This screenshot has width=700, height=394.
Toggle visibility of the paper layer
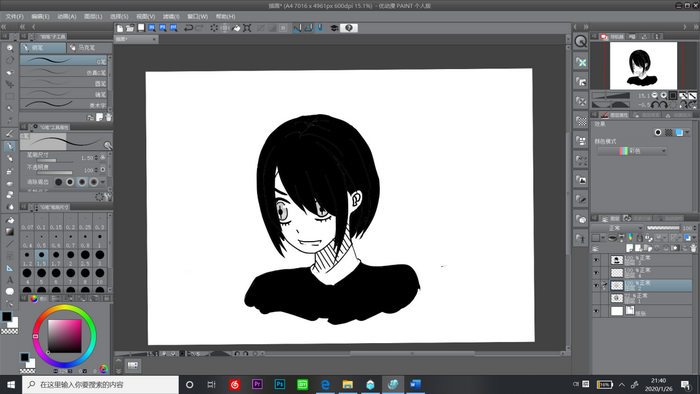tap(596, 311)
